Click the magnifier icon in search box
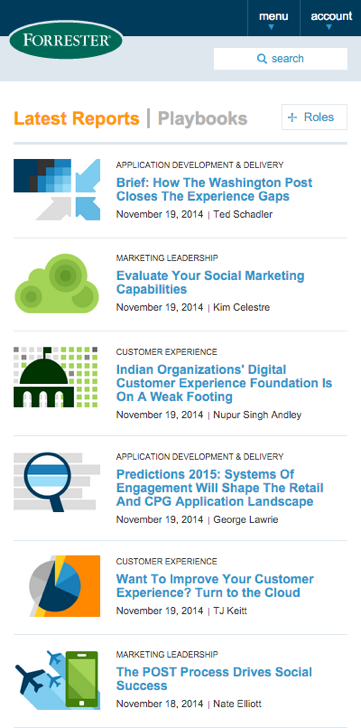361x728 pixels. click(x=262, y=58)
